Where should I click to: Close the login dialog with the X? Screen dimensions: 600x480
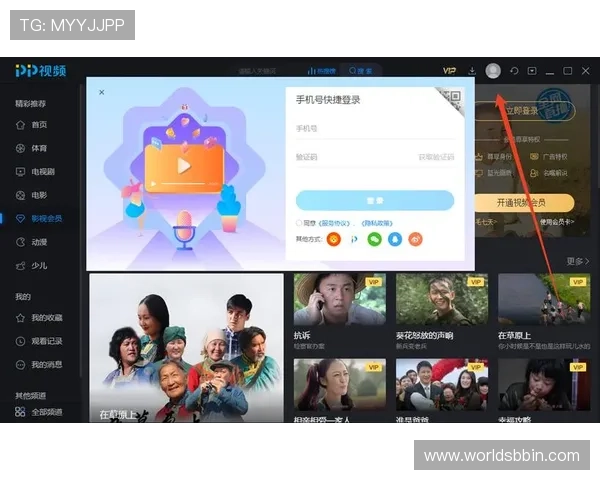[101, 92]
